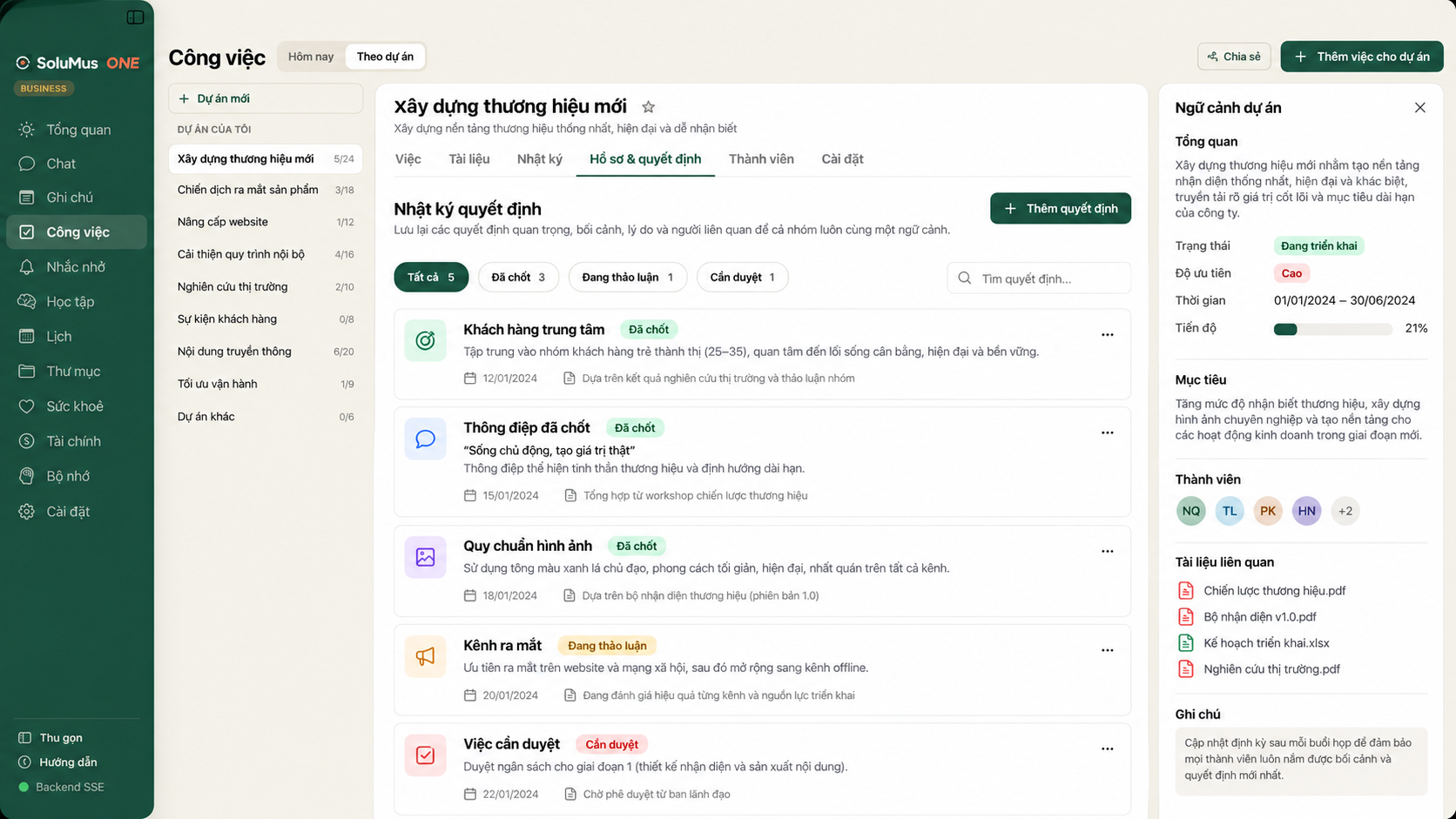Click the Chia sẻ button
1456x819 pixels.
[1234, 57]
